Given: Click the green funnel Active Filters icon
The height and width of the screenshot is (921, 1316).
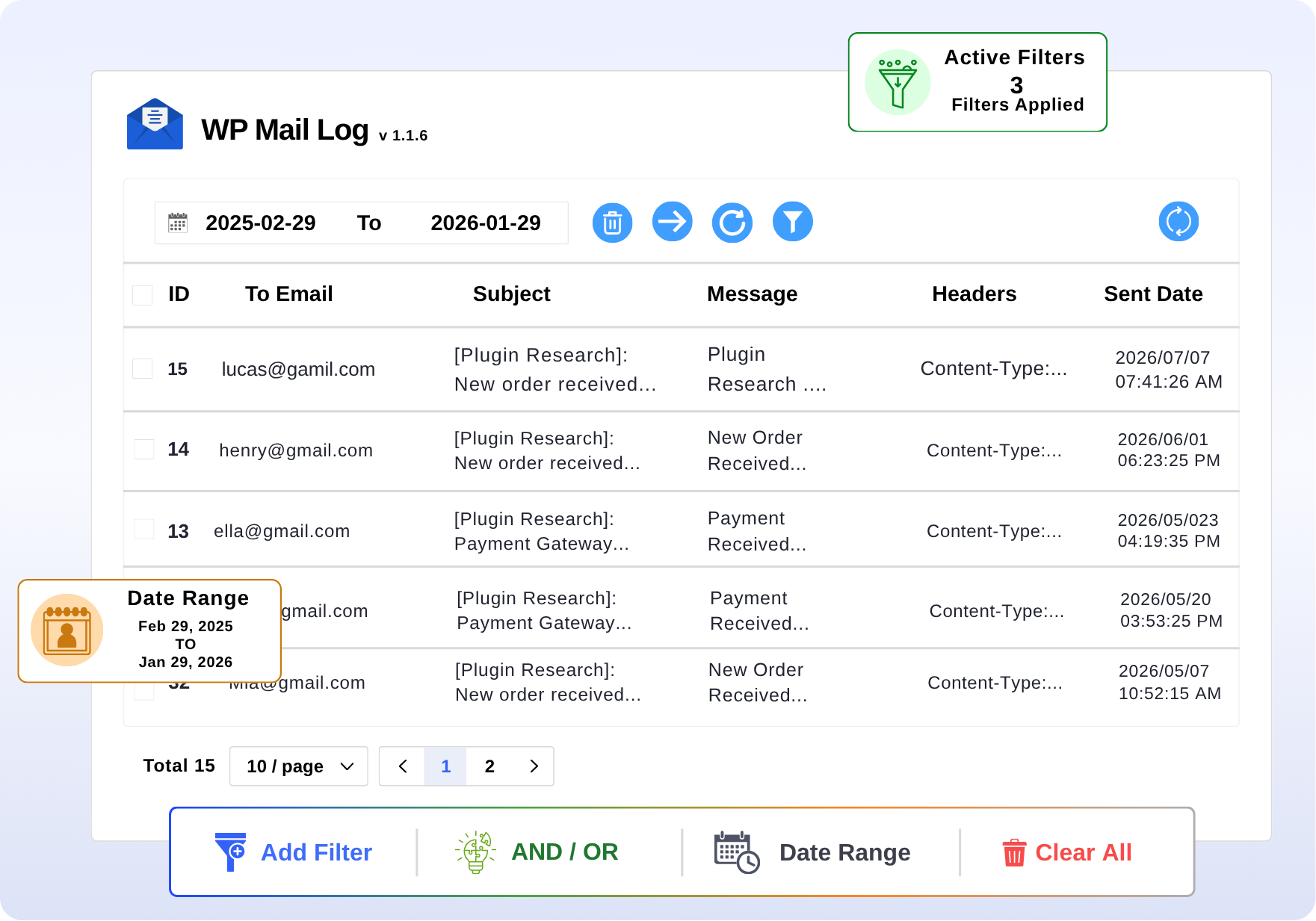Looking at the screenshot, I should click(x=898, y=82).
